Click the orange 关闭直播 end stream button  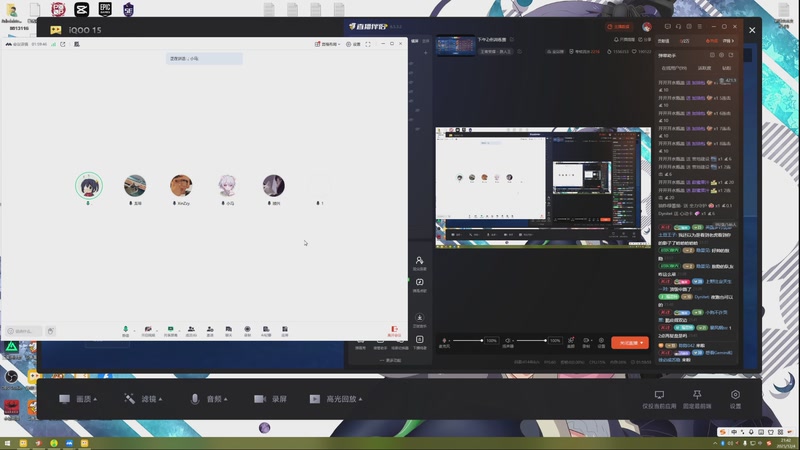(630, 343)
